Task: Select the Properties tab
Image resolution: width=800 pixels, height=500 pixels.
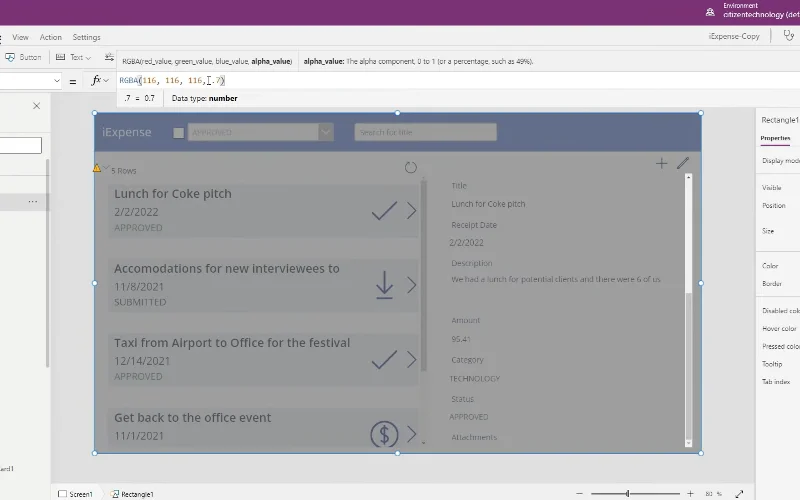Action: [775, 138]
